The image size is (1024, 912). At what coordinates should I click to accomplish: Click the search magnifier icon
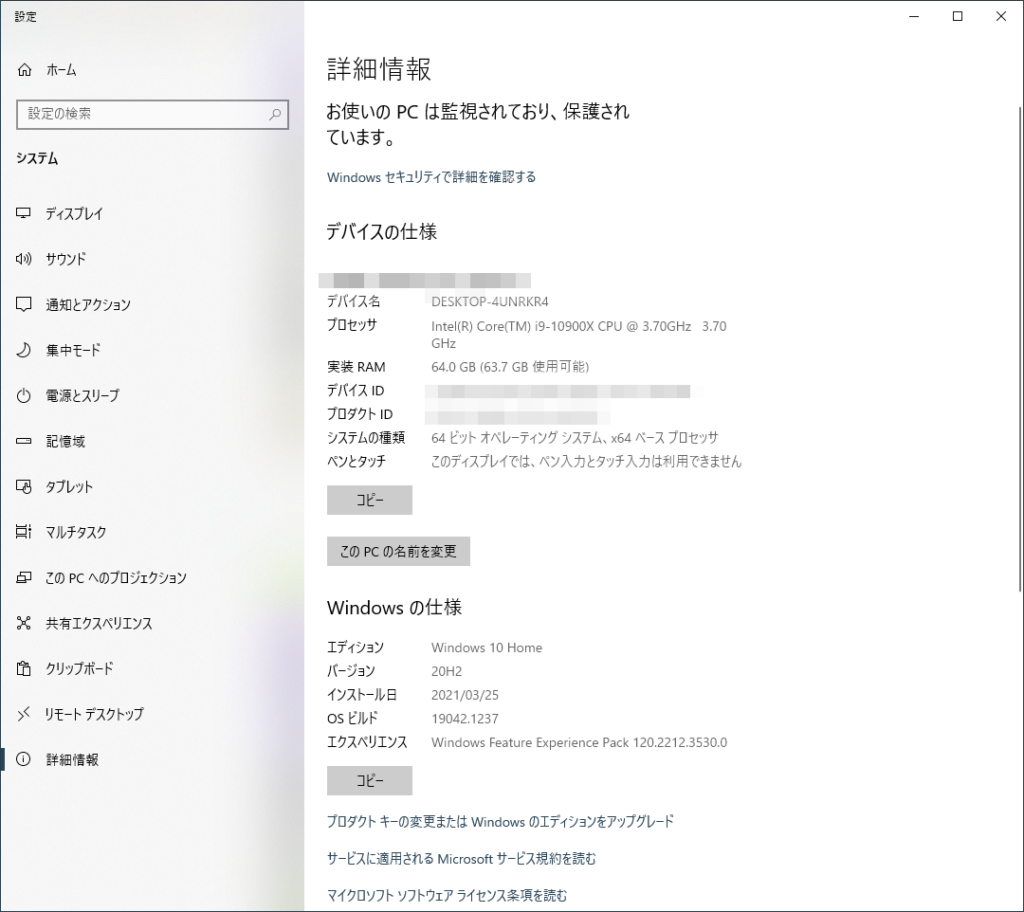[x=275, y=115]
